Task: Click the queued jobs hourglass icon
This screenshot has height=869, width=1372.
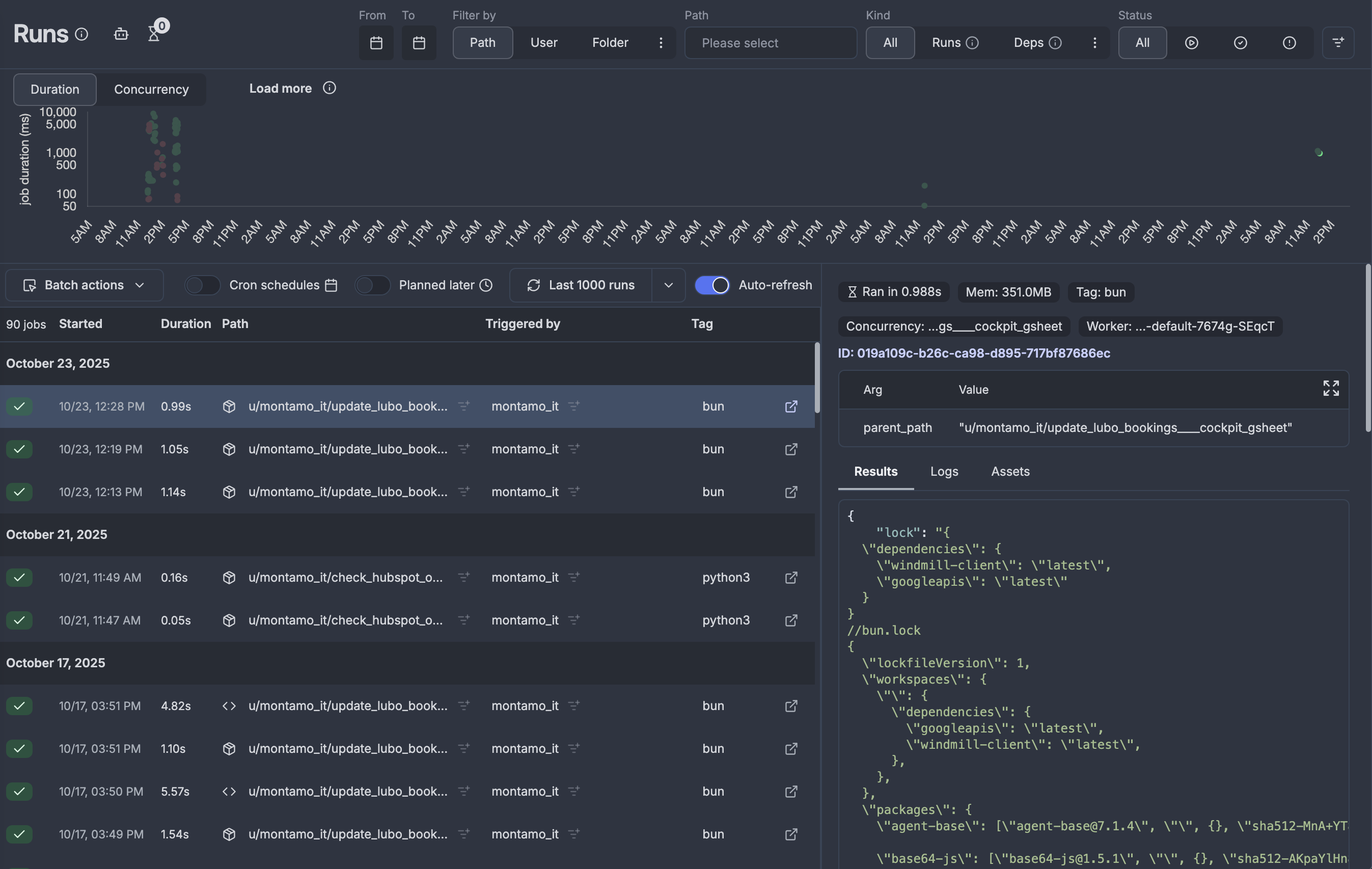Action: 154,35
